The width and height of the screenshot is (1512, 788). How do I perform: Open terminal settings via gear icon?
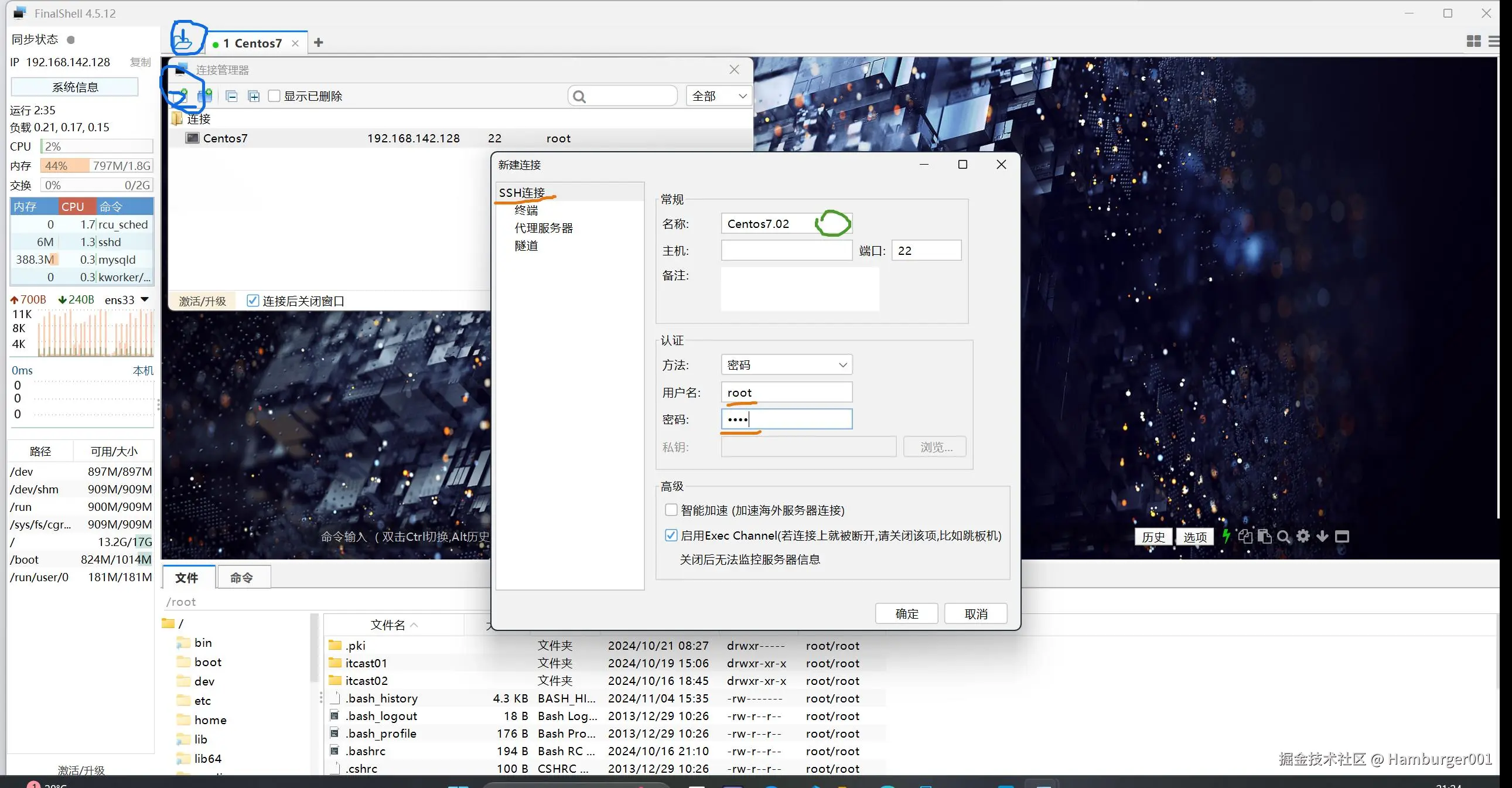pyautogui.click(x=1303, y=536)
